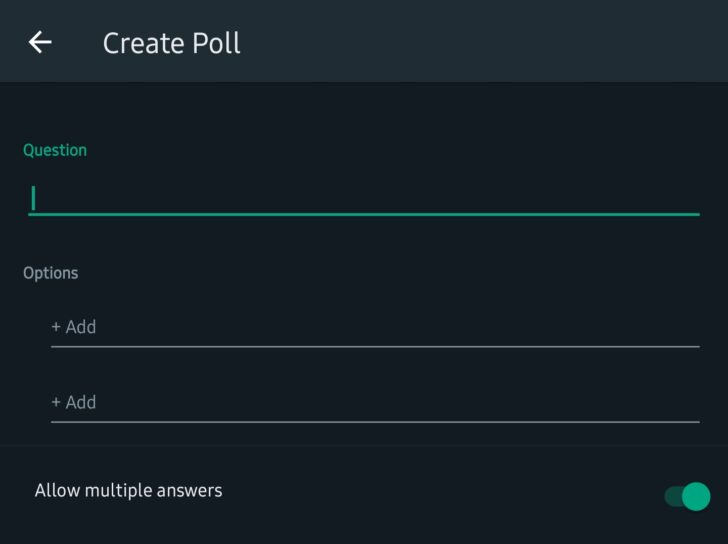Viewport: 728px width, 544px height.
Task: Click the "Create Poll" header title
Action: click(171, 43)
